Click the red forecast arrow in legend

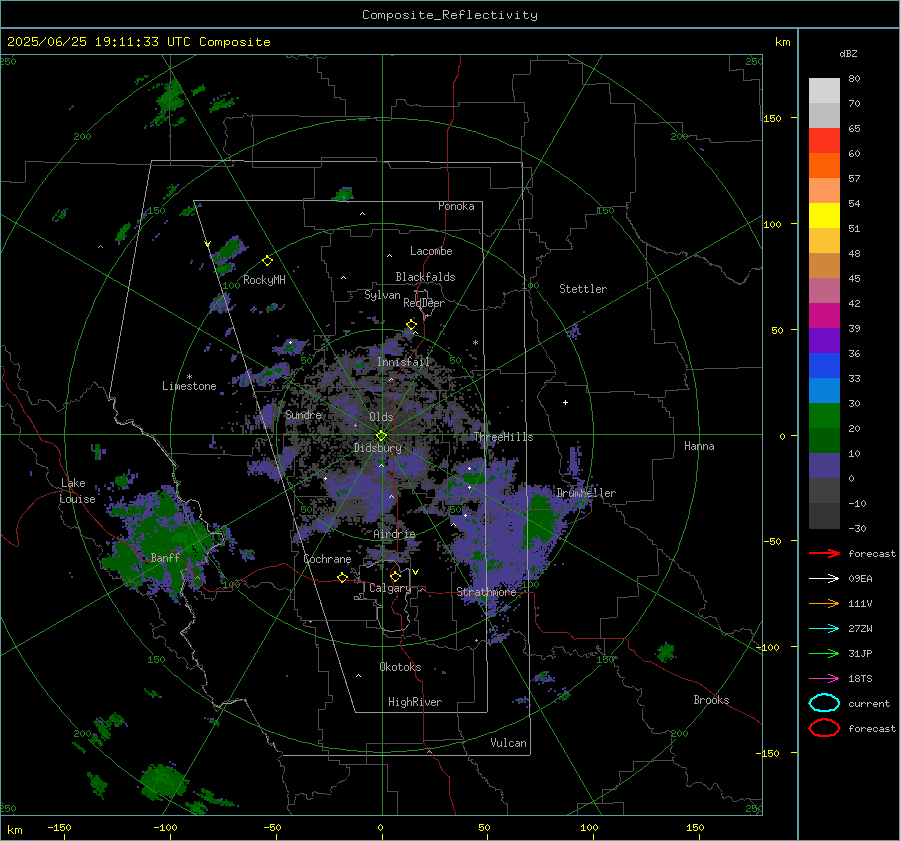click(824, 553)
